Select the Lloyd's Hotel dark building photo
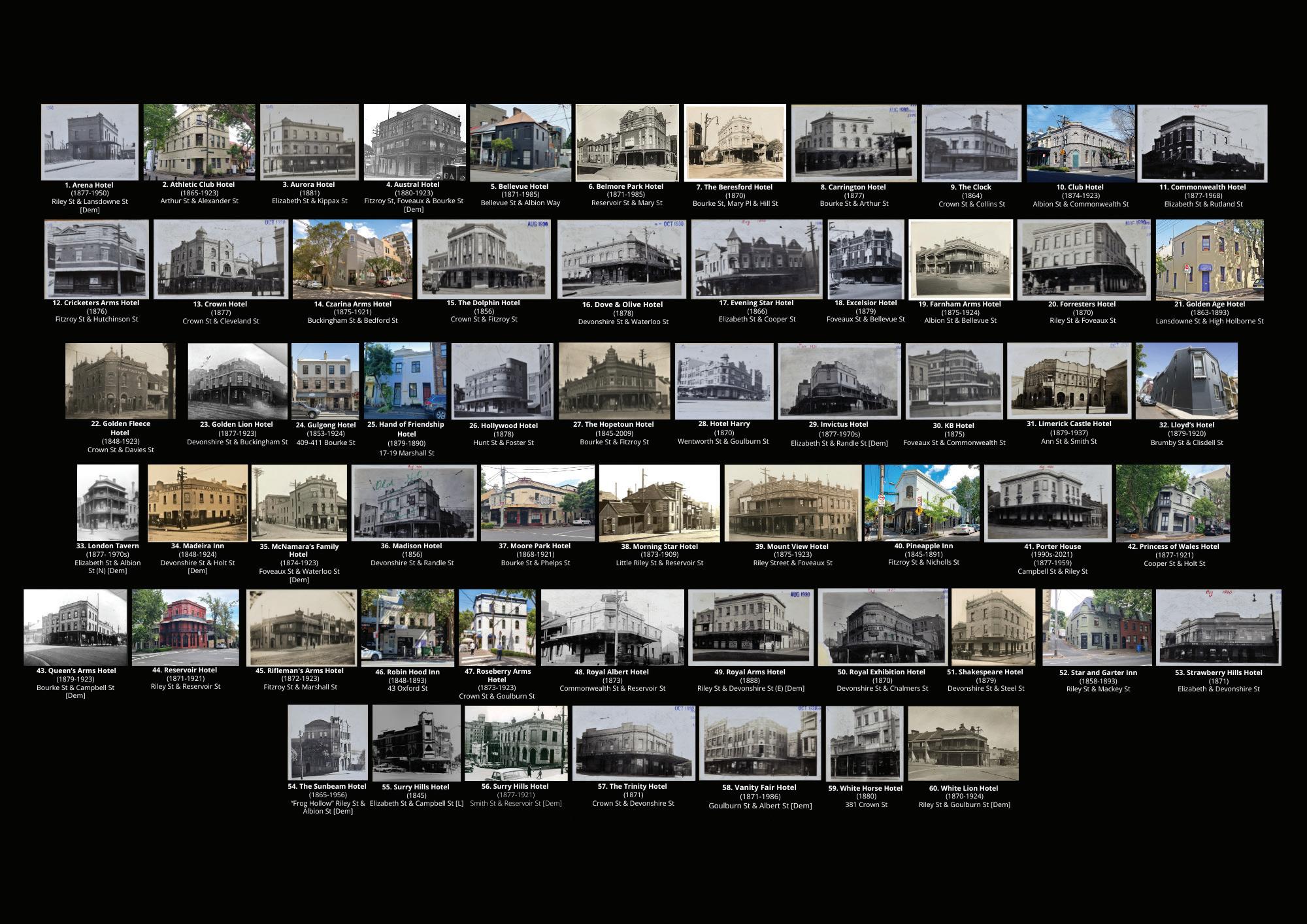This screenshot has width=1307, height=924. 1186,381
